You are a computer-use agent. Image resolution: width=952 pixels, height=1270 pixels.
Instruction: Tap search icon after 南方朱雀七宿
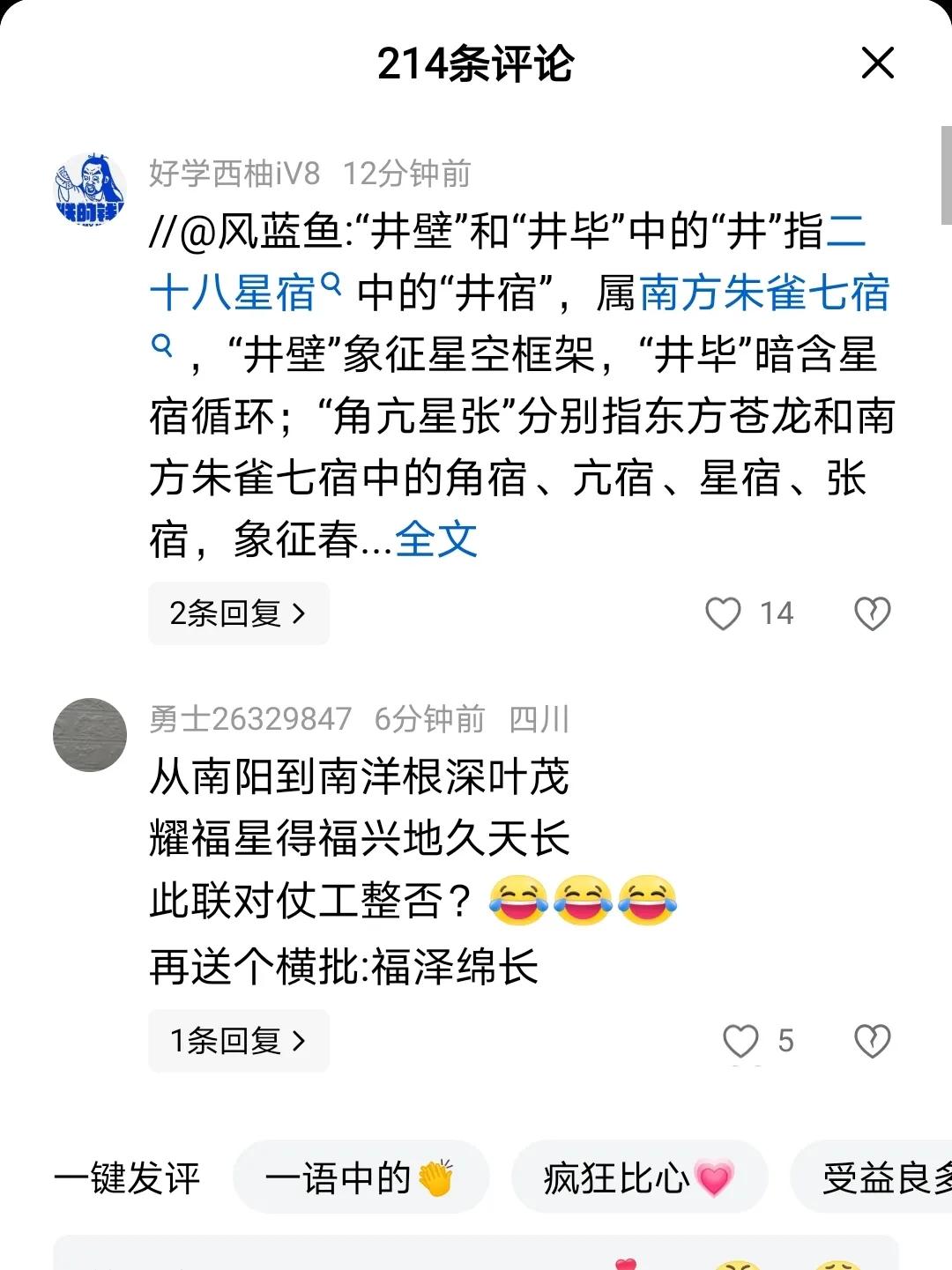click(161, 345)
